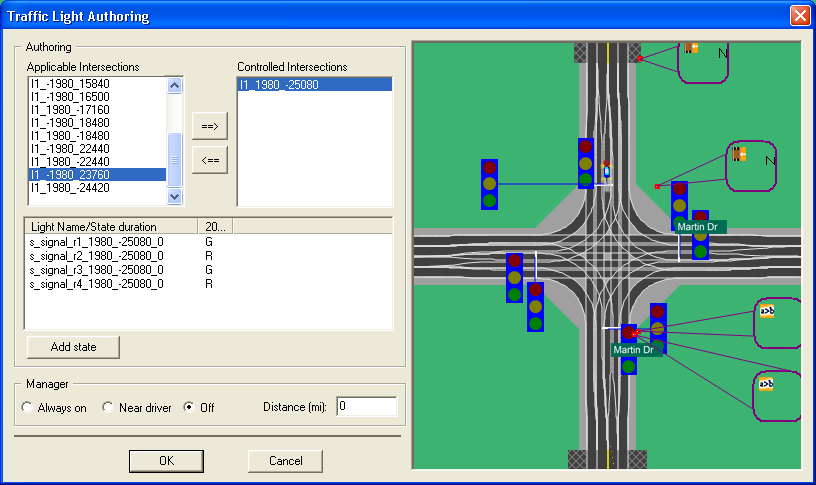Screen dimensions: 816x485
Task: Click the ==> add intersection button
Action: point(210,126)
